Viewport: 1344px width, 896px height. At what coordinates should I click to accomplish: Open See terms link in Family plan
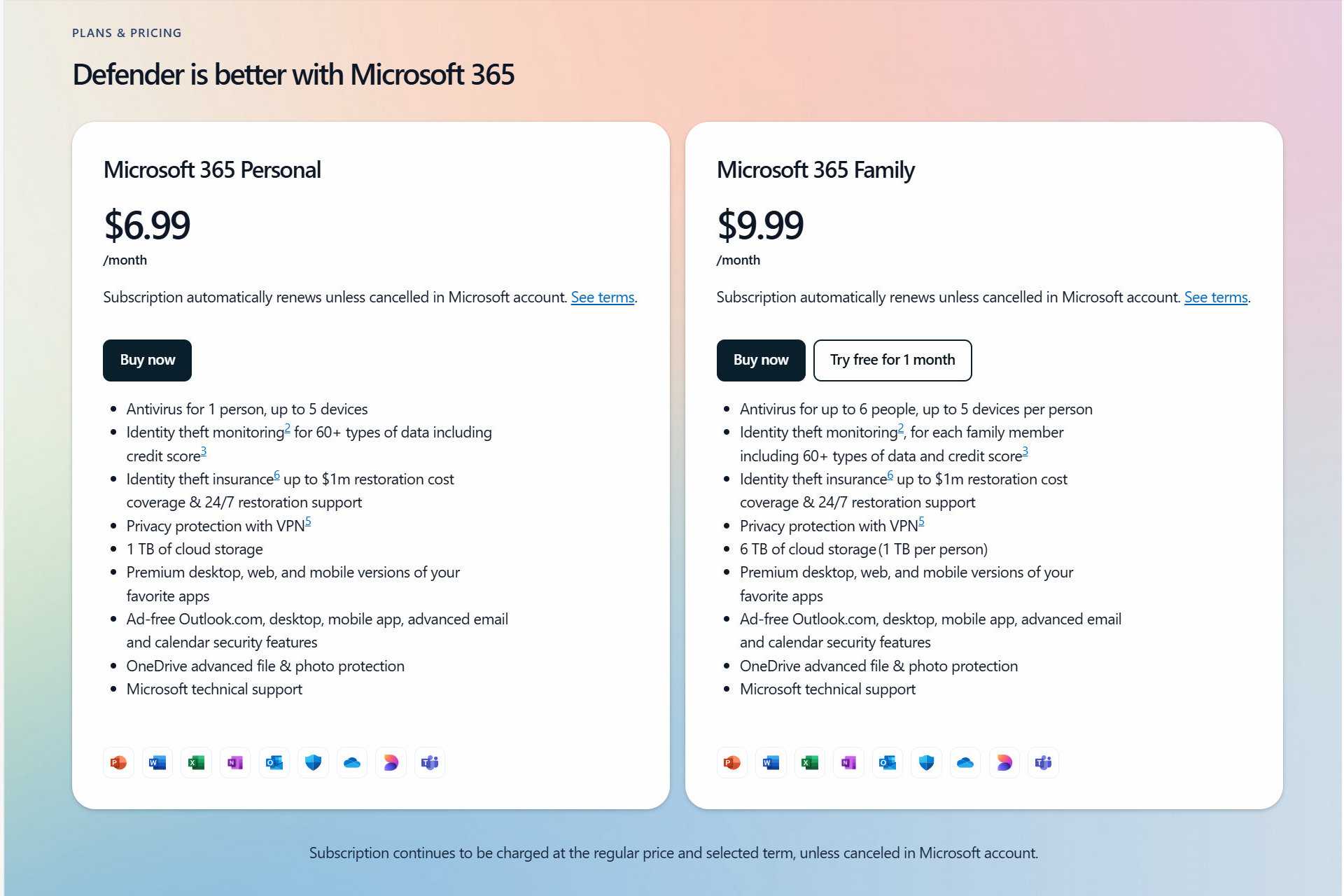[x=1216, y=297]
